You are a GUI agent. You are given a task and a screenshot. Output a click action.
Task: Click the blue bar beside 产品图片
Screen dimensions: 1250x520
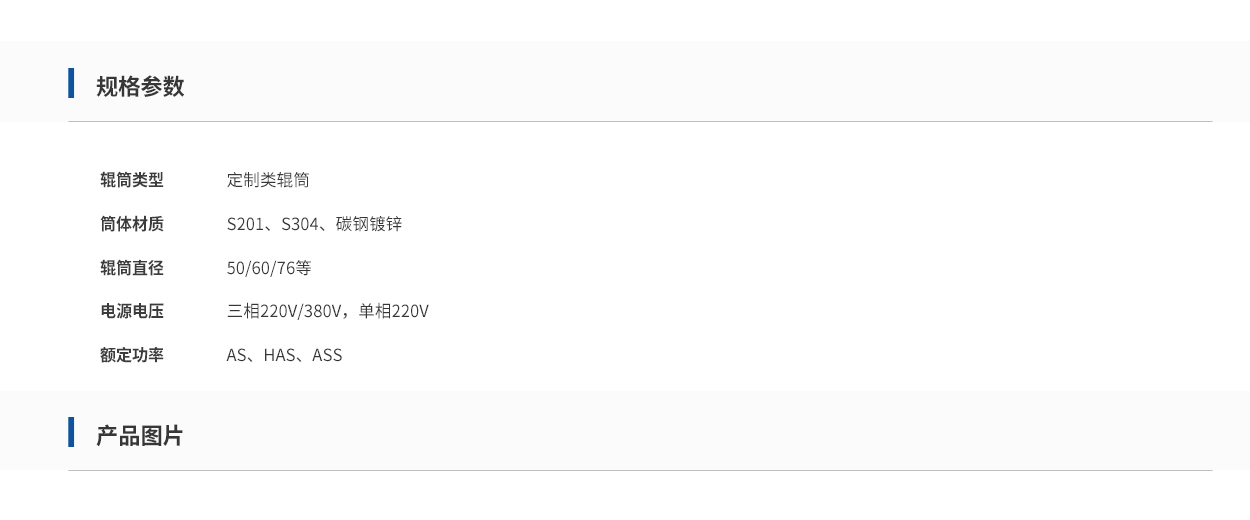pos(71,432)
